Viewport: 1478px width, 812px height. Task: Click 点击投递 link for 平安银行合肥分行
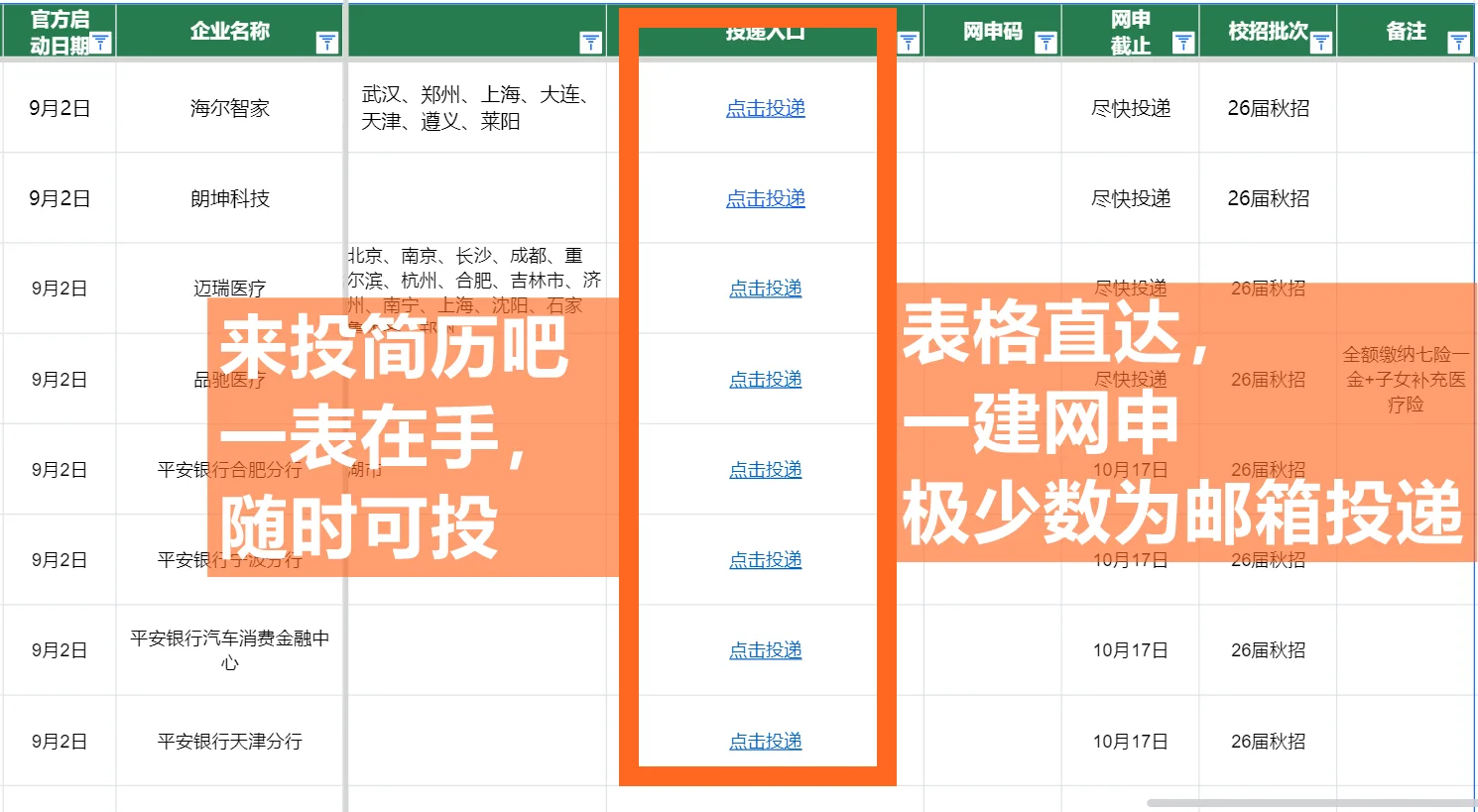[x=766, y=470]
